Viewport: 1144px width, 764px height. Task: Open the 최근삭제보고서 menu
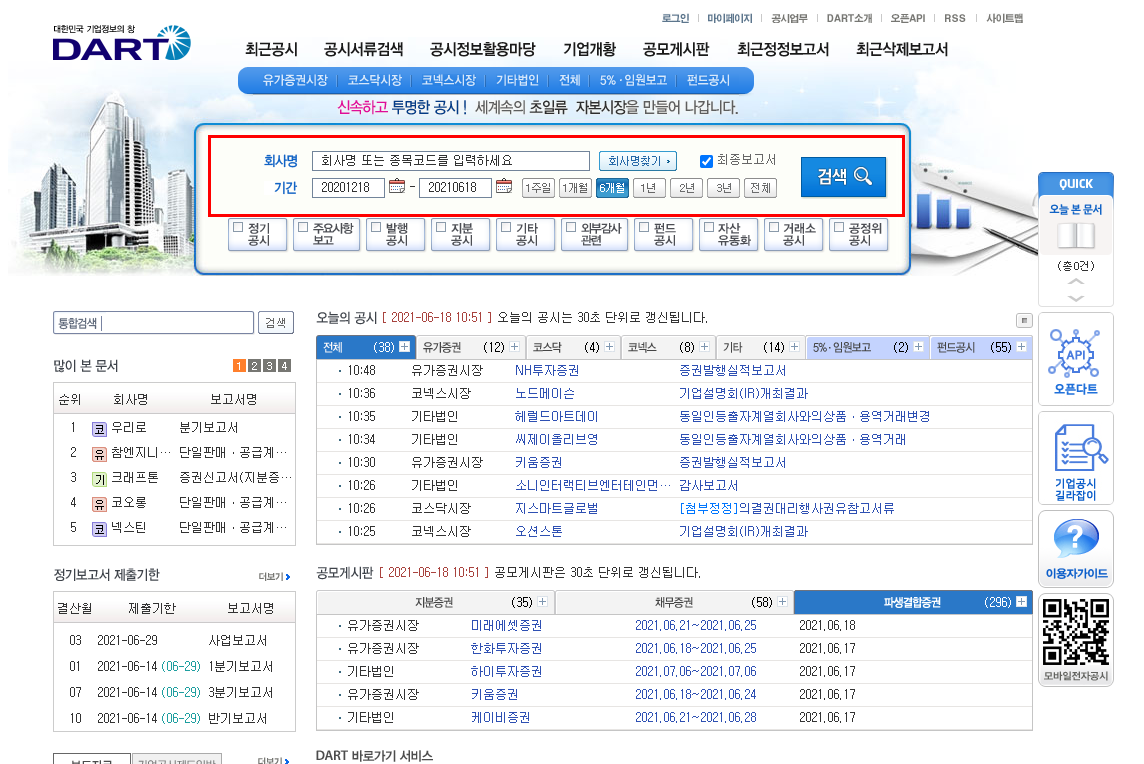[902, 50]
